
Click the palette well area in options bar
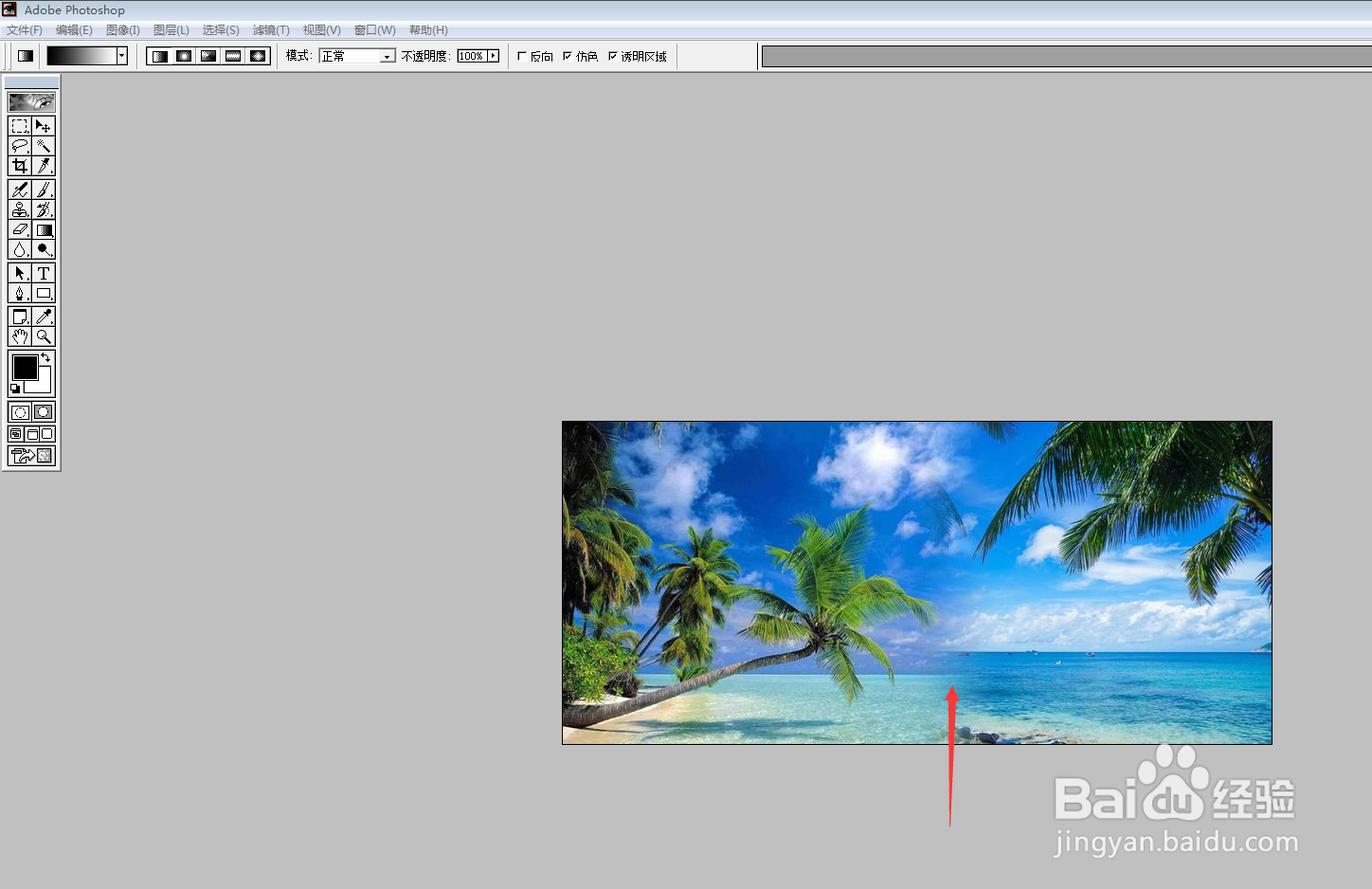pos(1067,57)
